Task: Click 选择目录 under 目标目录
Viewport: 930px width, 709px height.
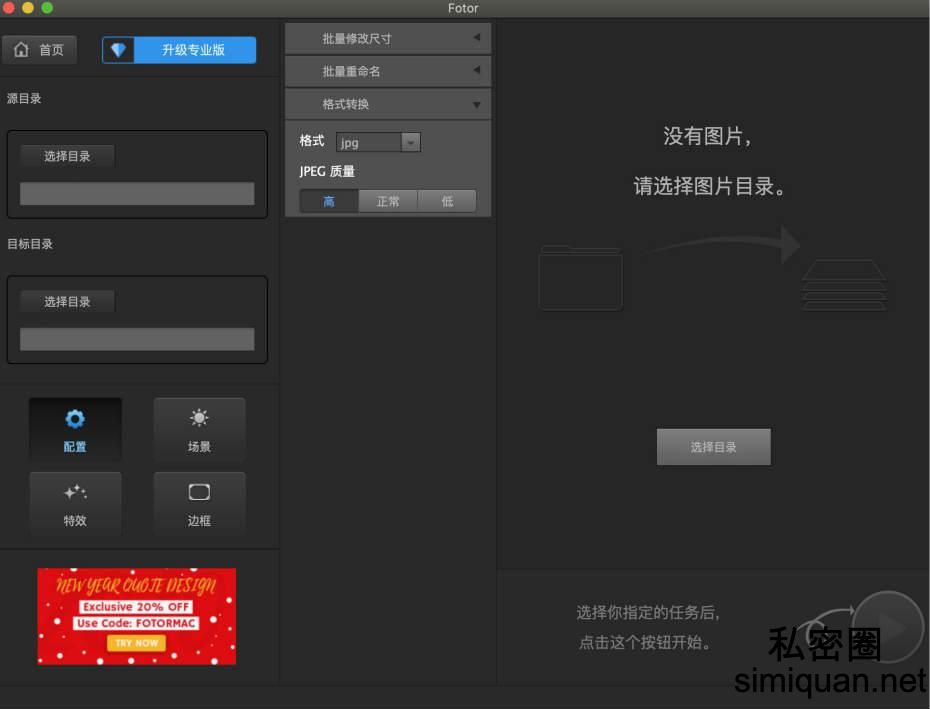Action: (67, 300)
